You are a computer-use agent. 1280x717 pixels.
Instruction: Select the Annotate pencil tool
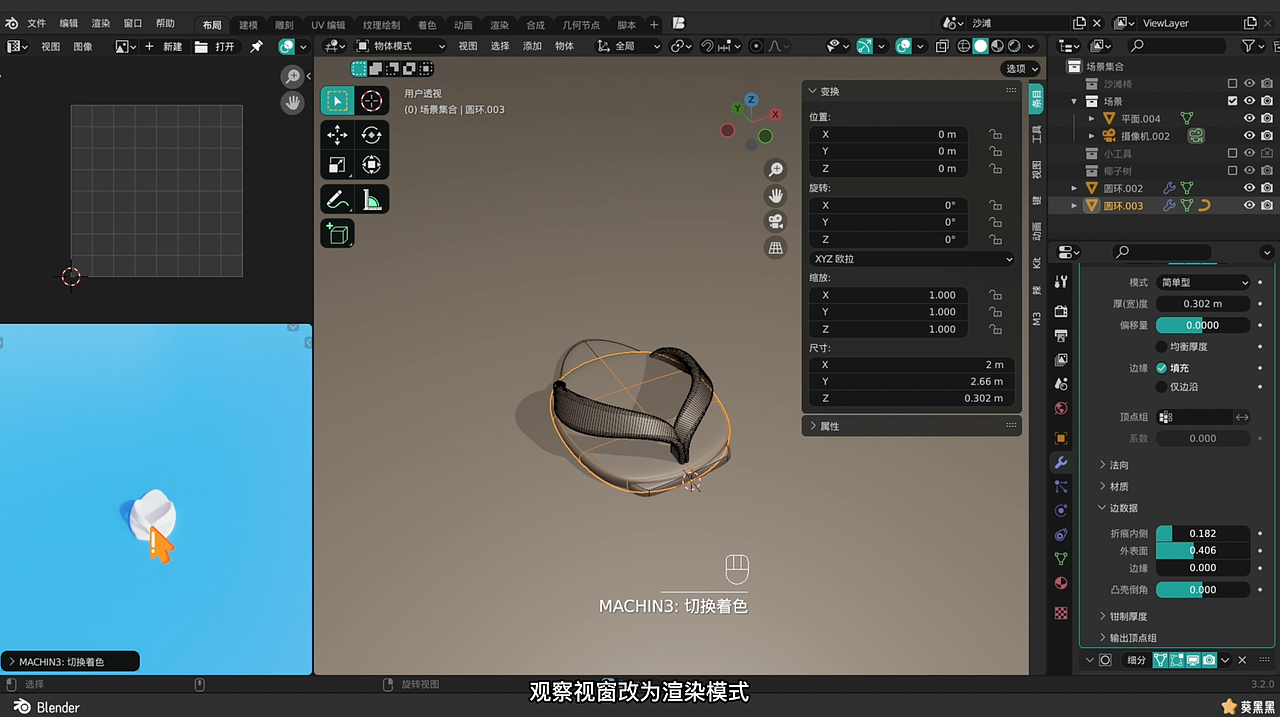(x=338, y=199)
